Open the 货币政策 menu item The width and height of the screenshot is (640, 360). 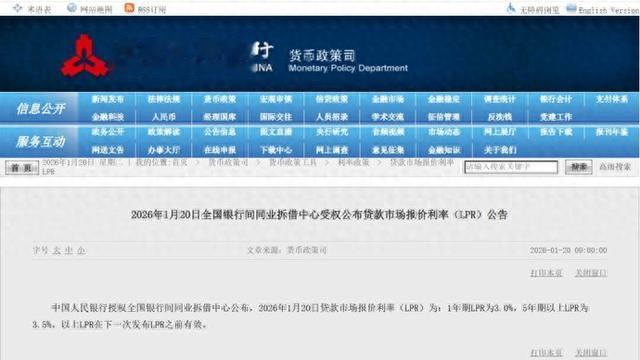tap(220, 99)
